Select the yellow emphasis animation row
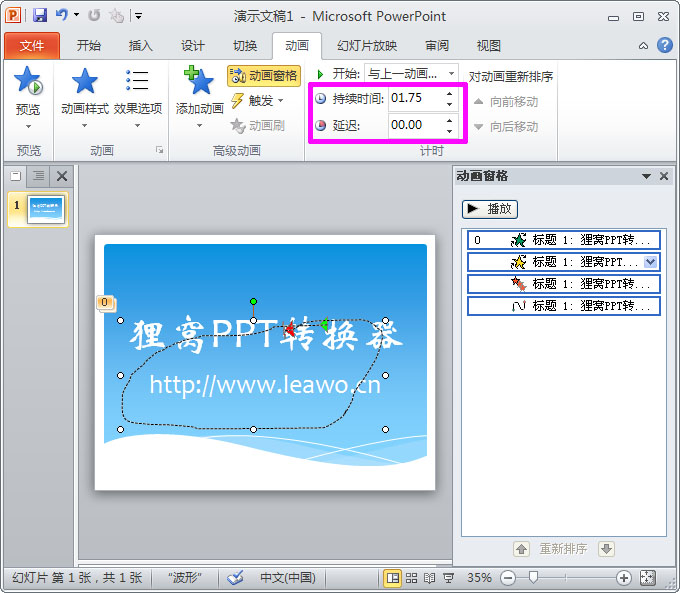 (x=563, y=262)
